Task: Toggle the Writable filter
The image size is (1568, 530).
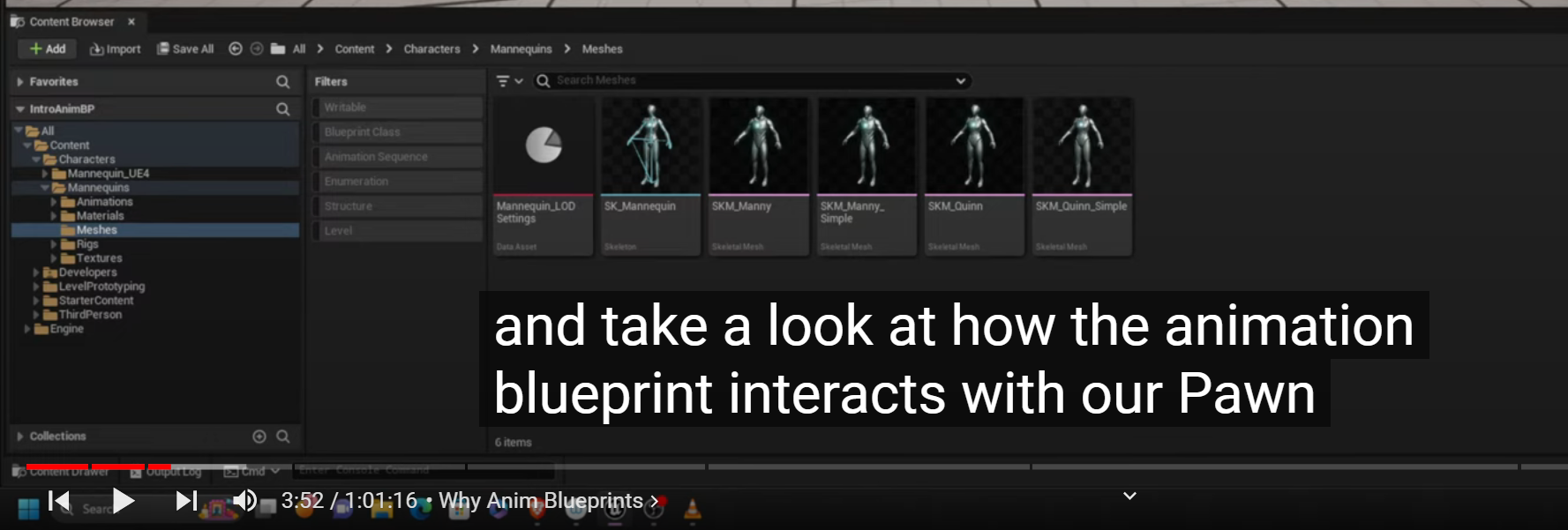Action: [x=397, y=108]
